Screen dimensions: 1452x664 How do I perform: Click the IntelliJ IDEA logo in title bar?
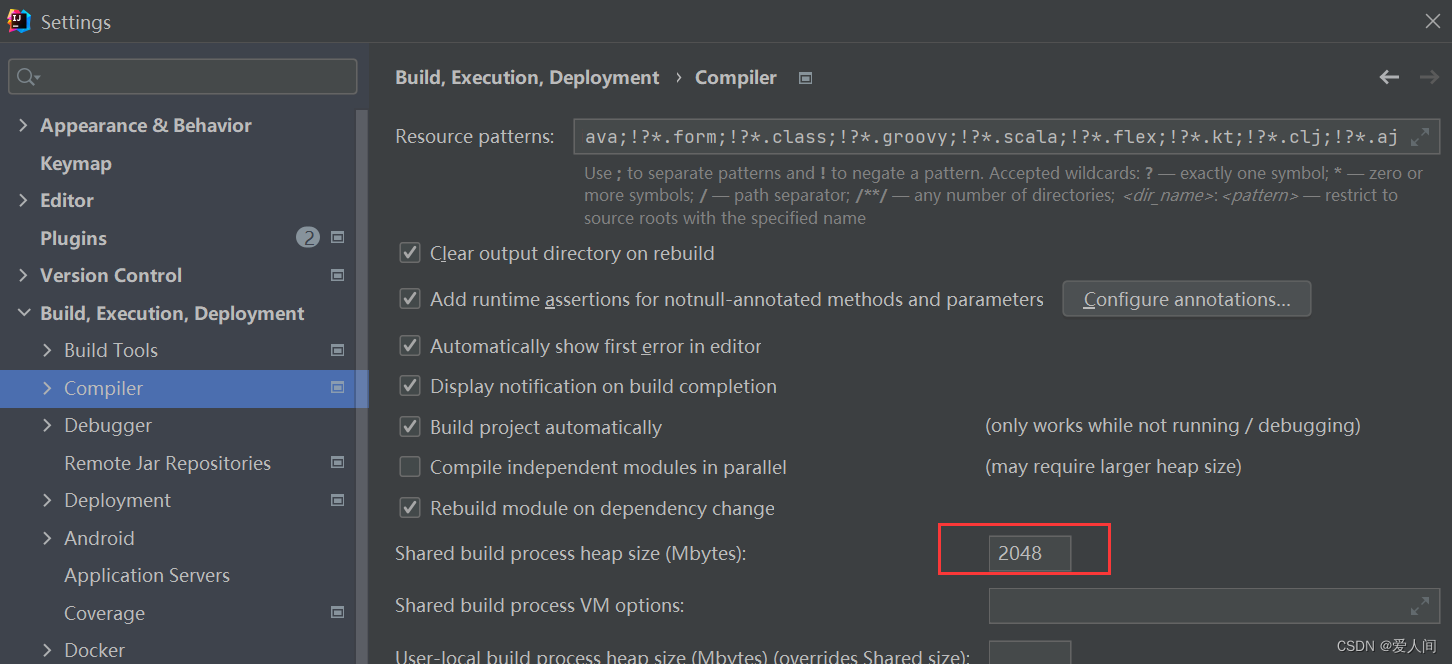(x=19, y=21)
